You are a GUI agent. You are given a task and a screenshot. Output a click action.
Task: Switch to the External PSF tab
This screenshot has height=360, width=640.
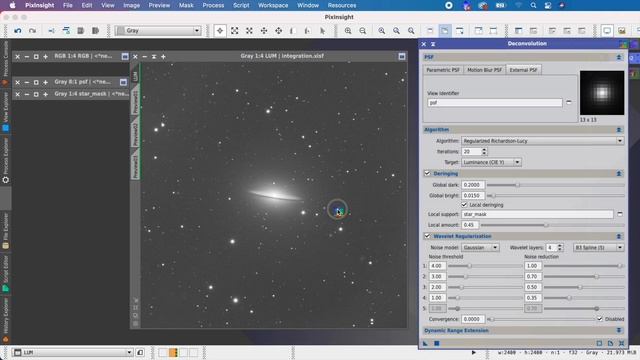(x=523, y=70)
